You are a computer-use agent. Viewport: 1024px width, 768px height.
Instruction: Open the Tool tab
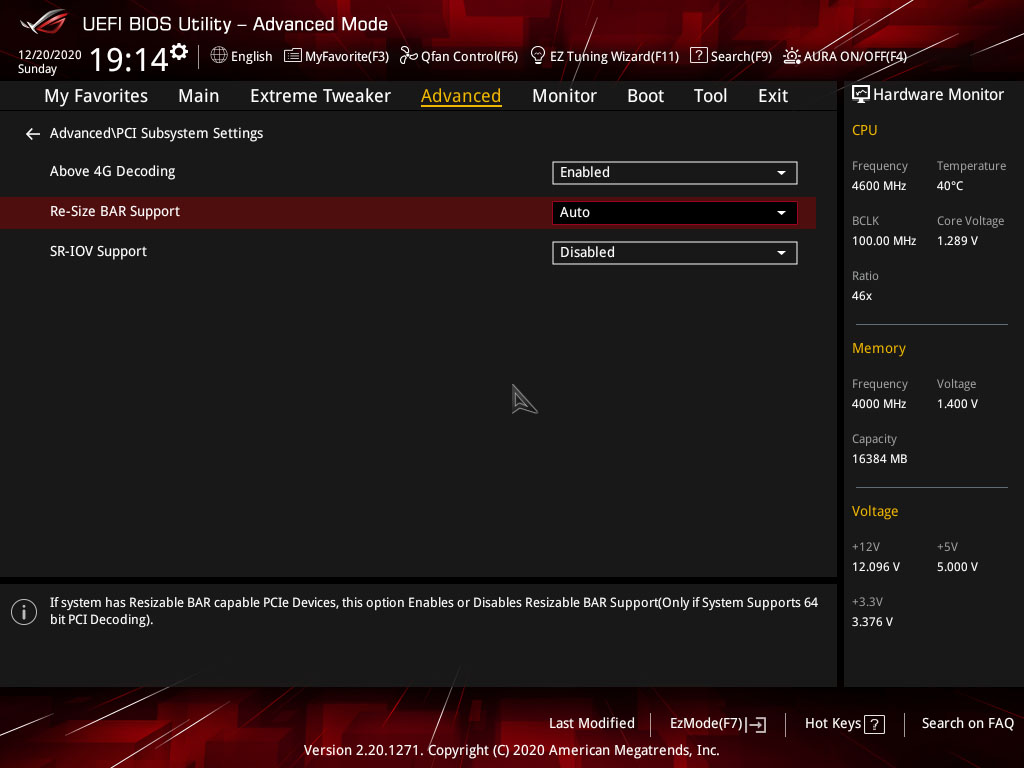point(710,96)
